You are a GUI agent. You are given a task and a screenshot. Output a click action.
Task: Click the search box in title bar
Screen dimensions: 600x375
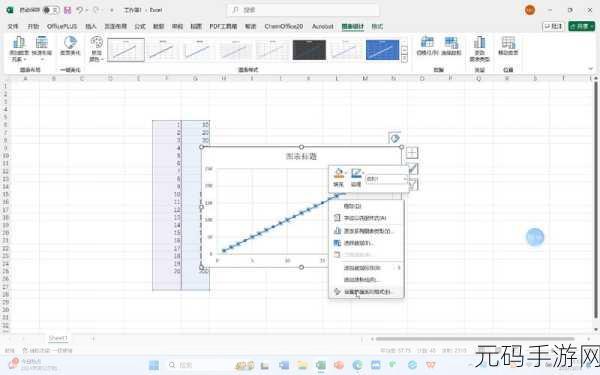[x=303, y=10]
